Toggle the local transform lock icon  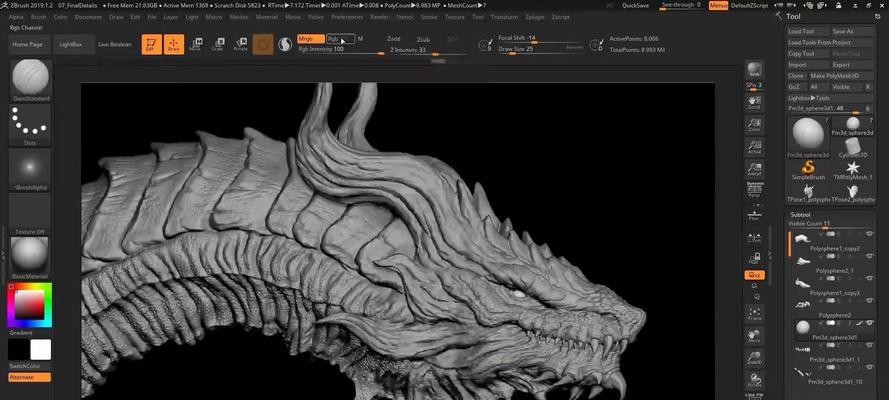(x=754, y=258)
